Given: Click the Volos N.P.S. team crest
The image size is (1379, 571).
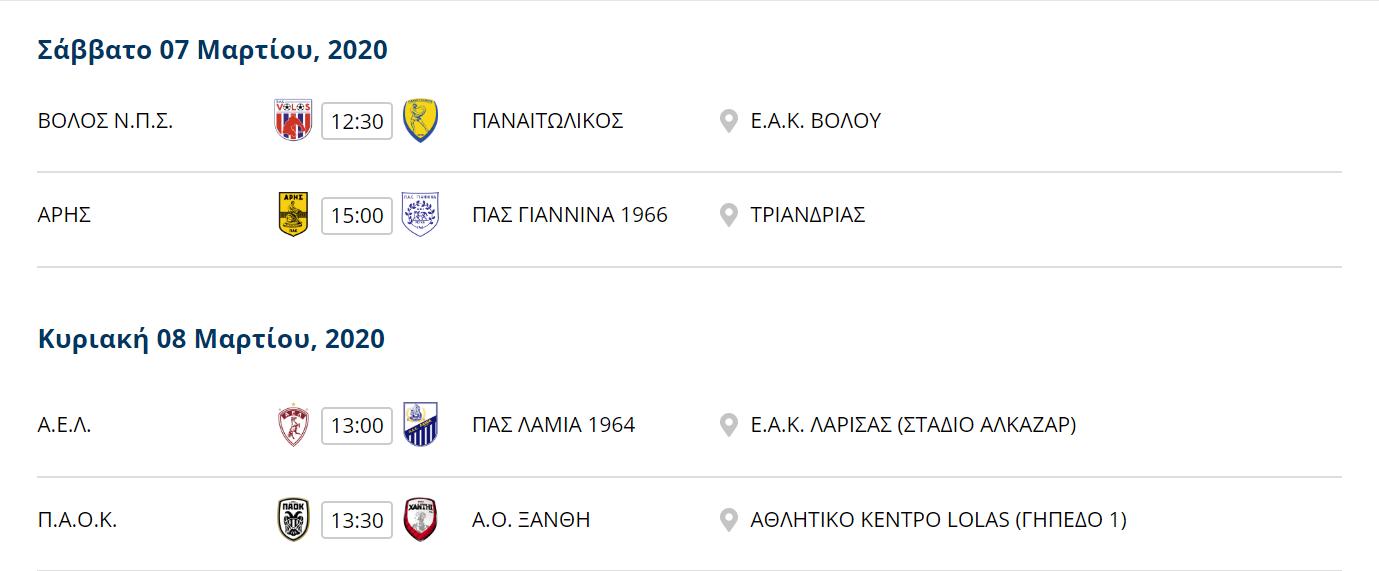Looking at the screenshot, I should (293, 121).
